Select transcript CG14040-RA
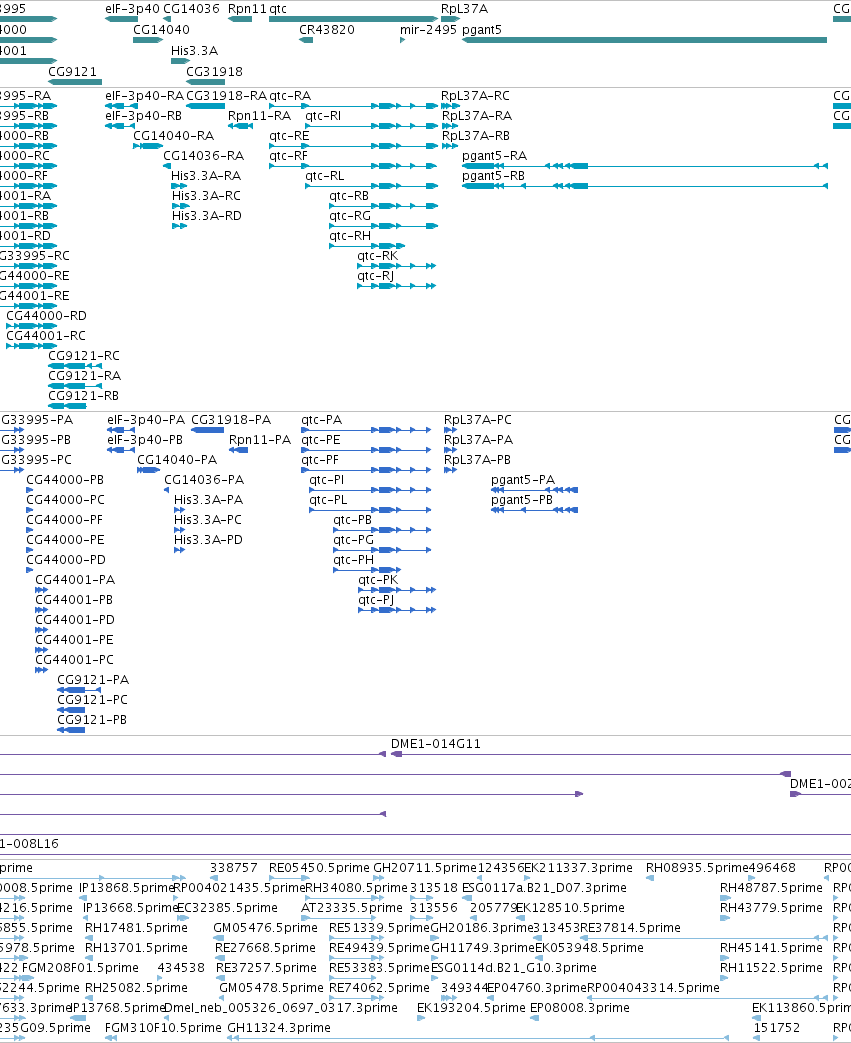Image resolution: width=851 pixels, height=1043 pixels. pyautogui.click(x=174, y=136)
